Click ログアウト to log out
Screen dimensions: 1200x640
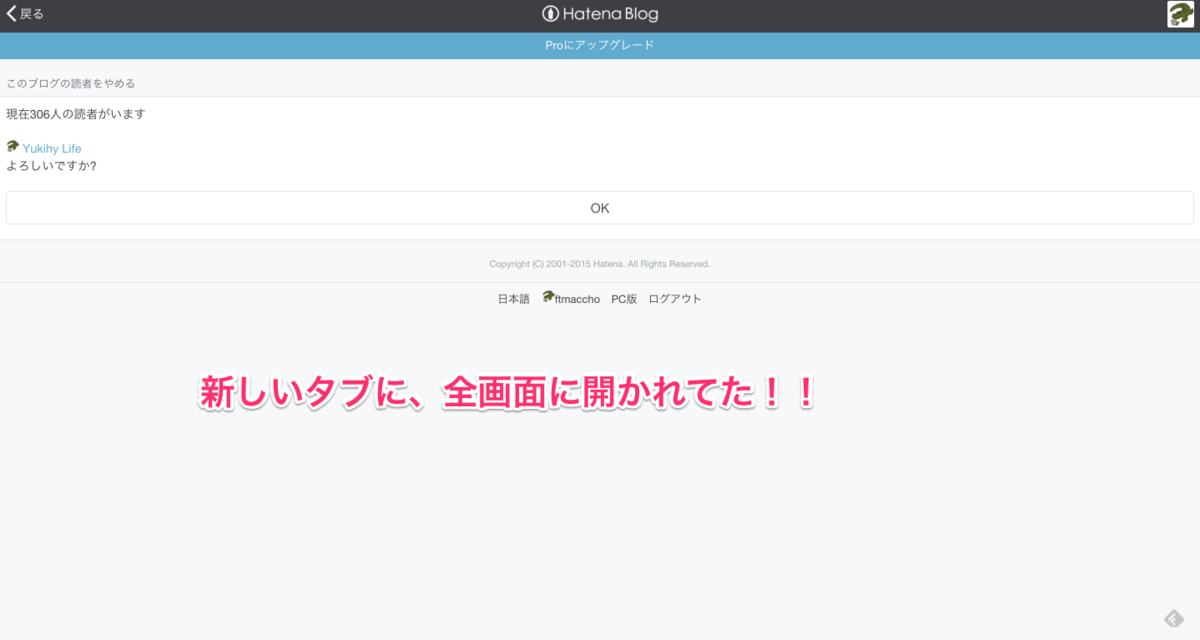675,298
